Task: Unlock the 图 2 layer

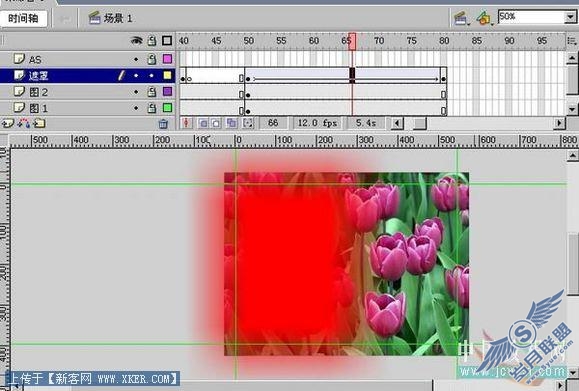Action: pos(152,92)
